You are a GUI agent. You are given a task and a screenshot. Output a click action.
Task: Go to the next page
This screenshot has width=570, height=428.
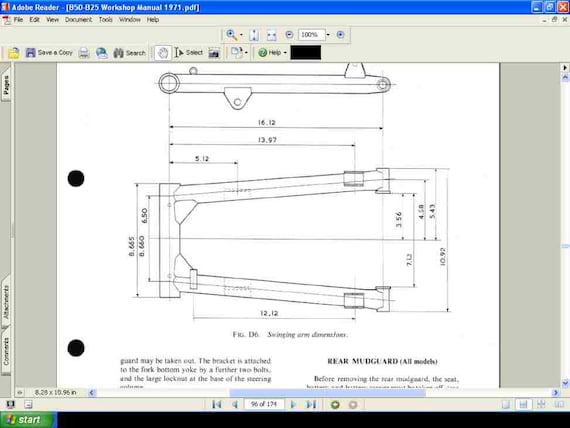point(293,404)
